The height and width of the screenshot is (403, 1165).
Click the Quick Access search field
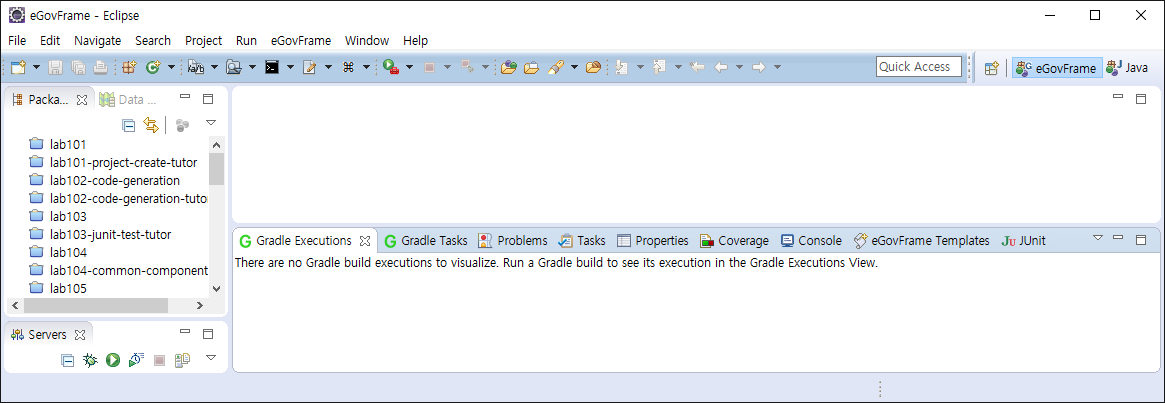[x=918, y=67]
